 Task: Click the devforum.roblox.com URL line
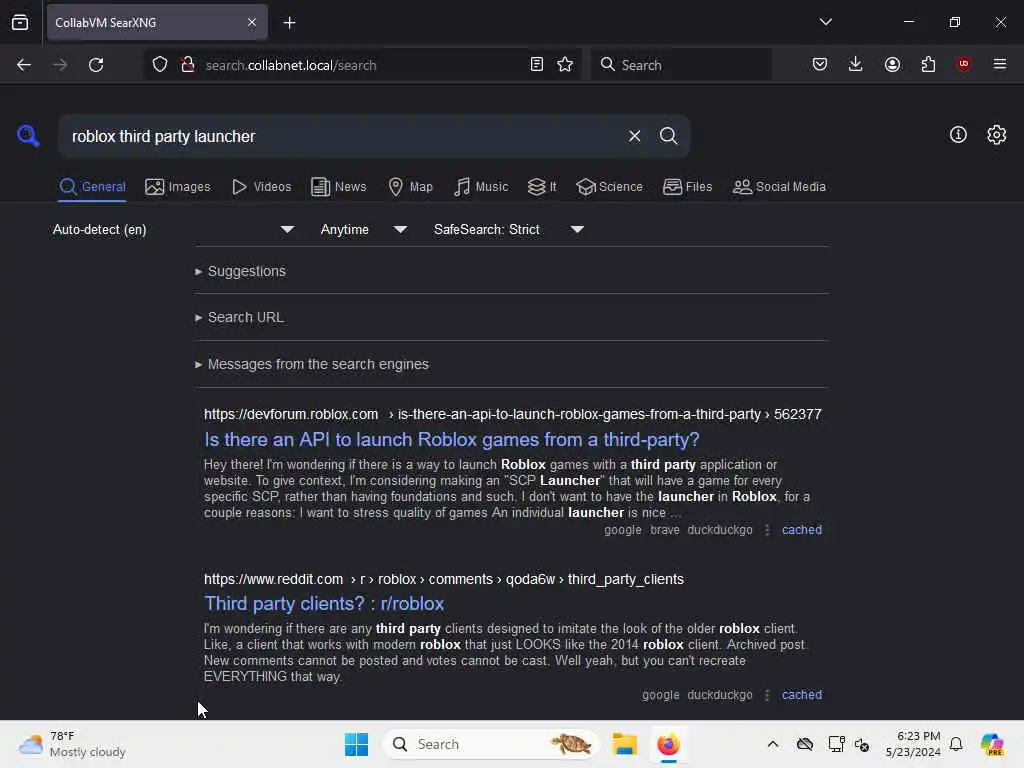pyautogui.click(x=513, y=414)
